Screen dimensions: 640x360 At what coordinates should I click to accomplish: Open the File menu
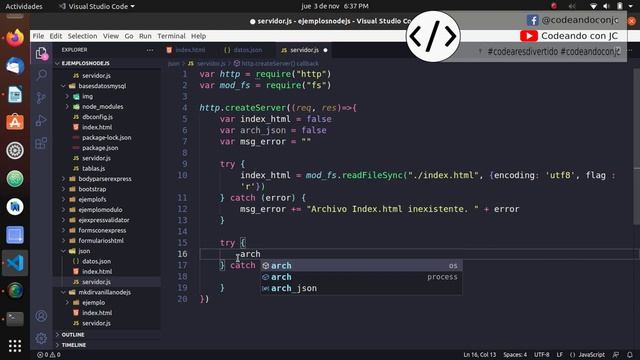point(38,36)
